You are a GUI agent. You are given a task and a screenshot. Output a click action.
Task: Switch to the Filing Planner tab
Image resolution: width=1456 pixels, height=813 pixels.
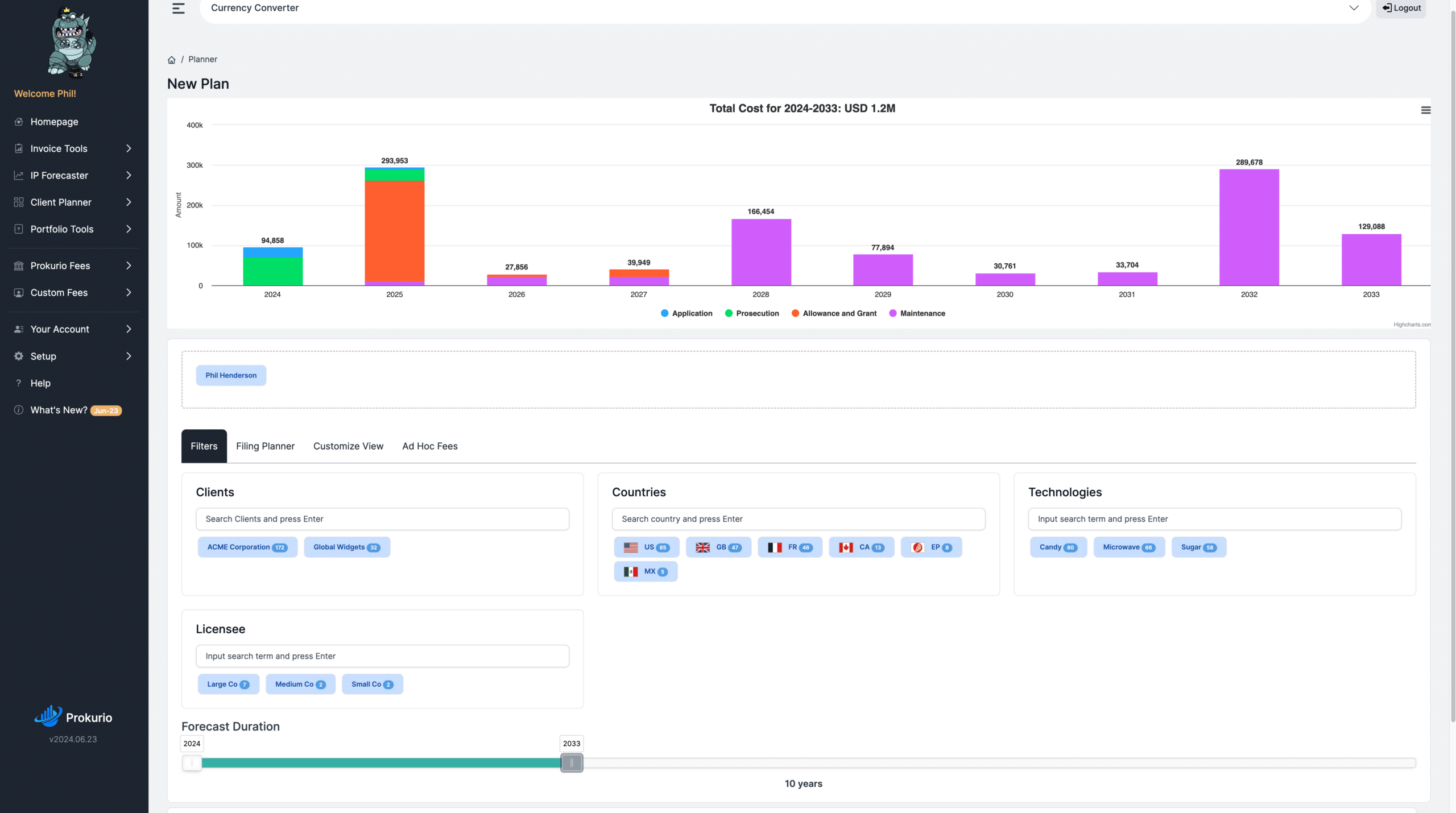coord(265,446)
